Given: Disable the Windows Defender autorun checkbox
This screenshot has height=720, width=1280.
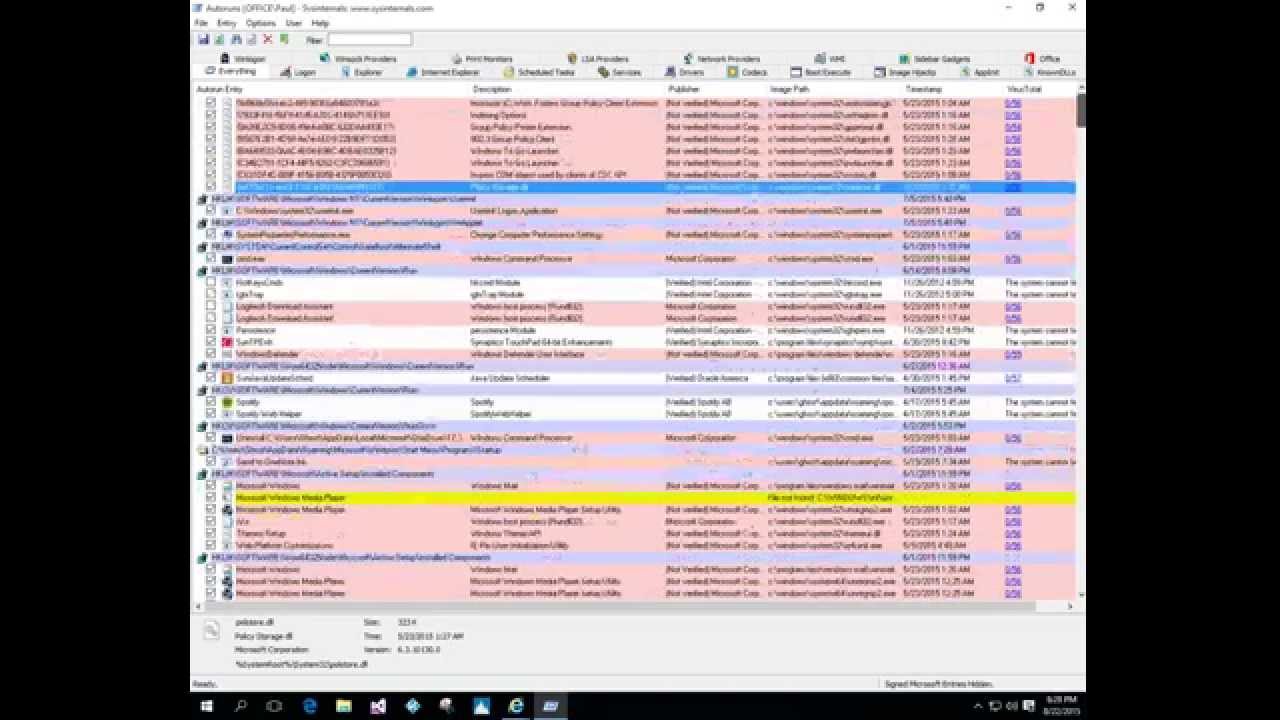Looking at the screenshot, I should pyautogui.click(x=211, y=354).
